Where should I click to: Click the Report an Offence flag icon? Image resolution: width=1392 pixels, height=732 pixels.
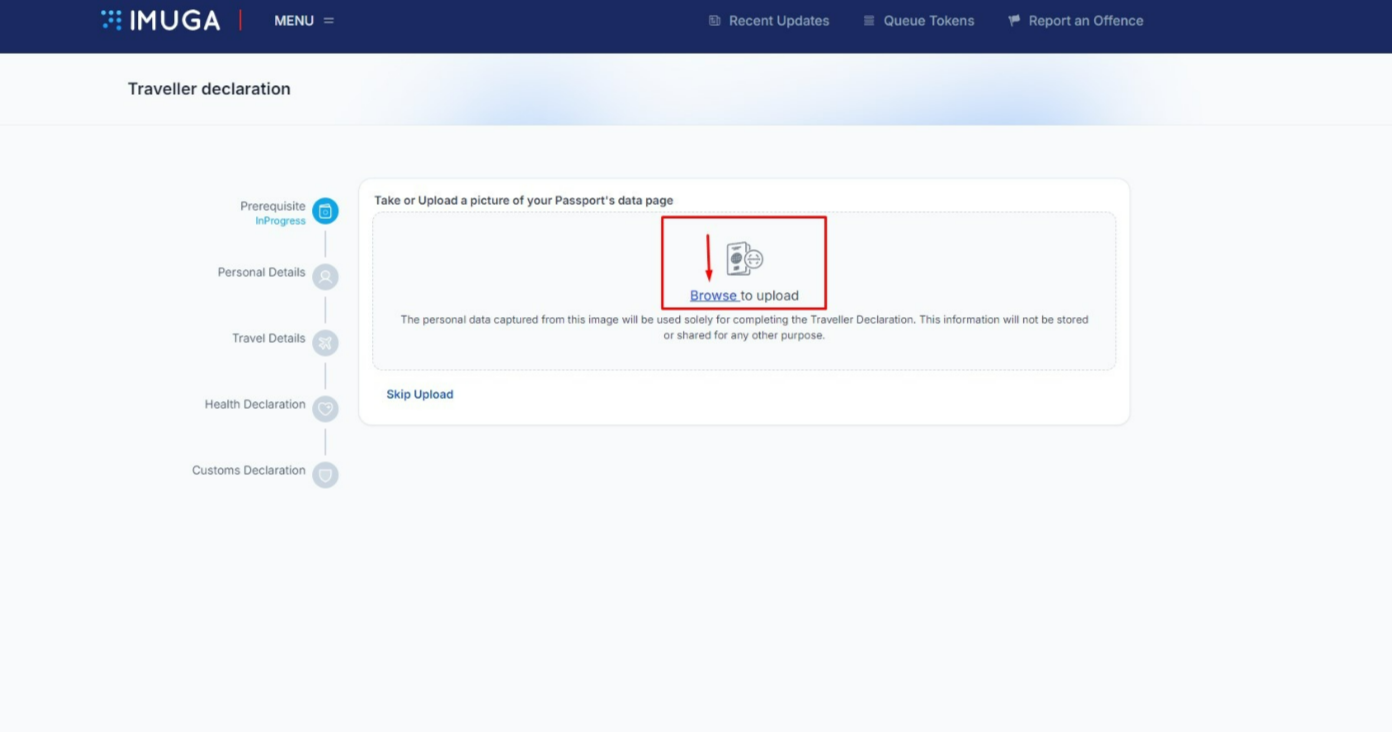(1014, 21)
